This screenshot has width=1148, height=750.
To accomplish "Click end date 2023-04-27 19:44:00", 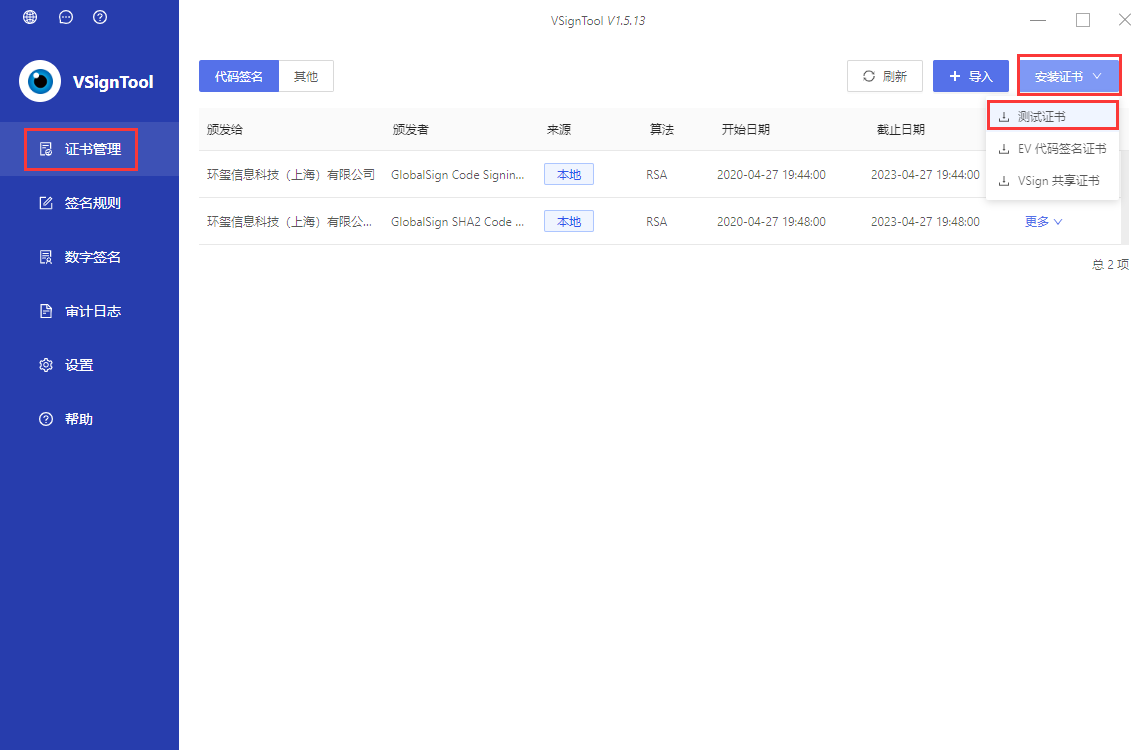I will point(925,175).
